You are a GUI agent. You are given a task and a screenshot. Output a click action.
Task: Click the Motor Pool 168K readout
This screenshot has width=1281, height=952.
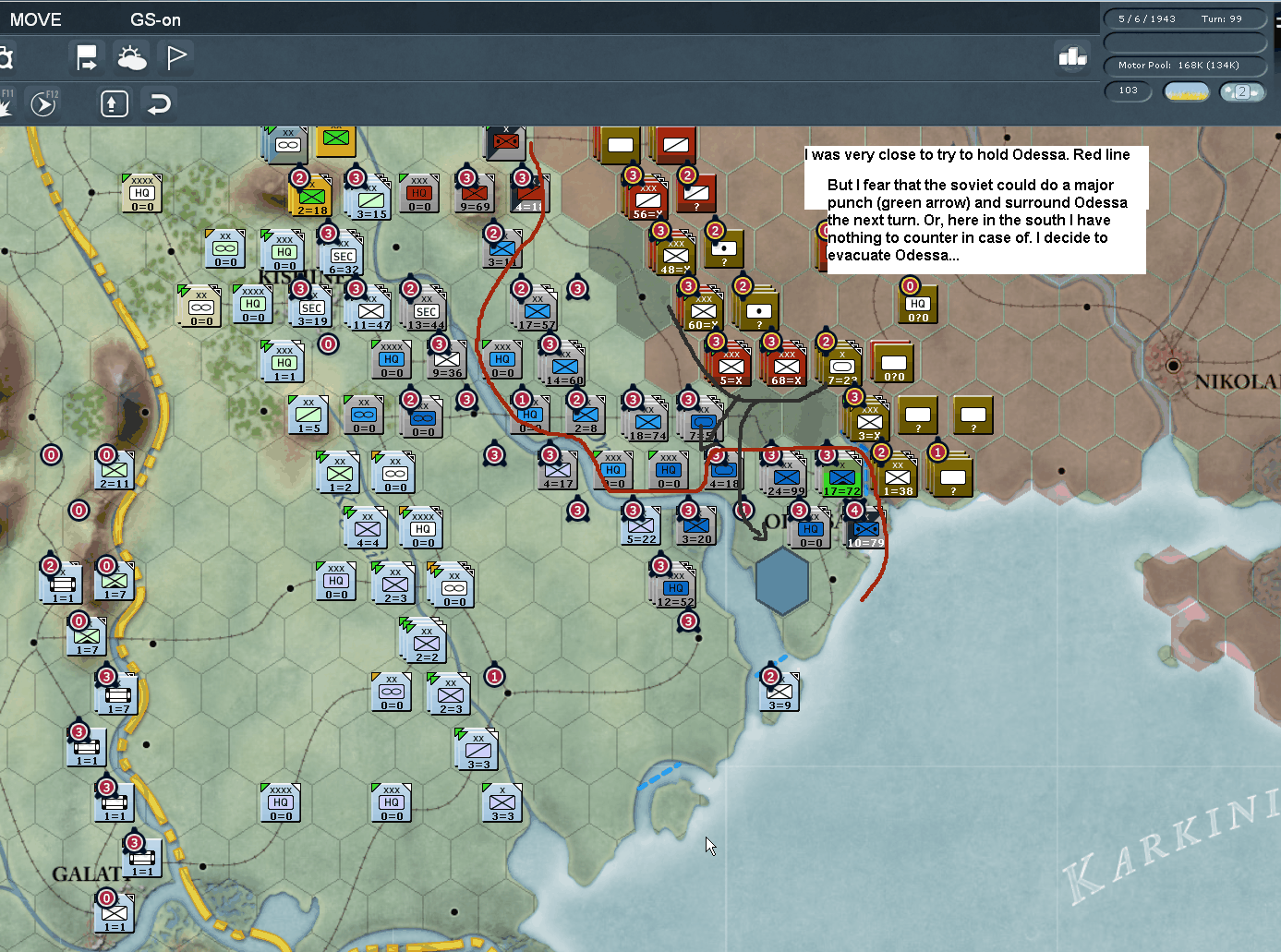pyautogui.click(x=1185, y=65)
